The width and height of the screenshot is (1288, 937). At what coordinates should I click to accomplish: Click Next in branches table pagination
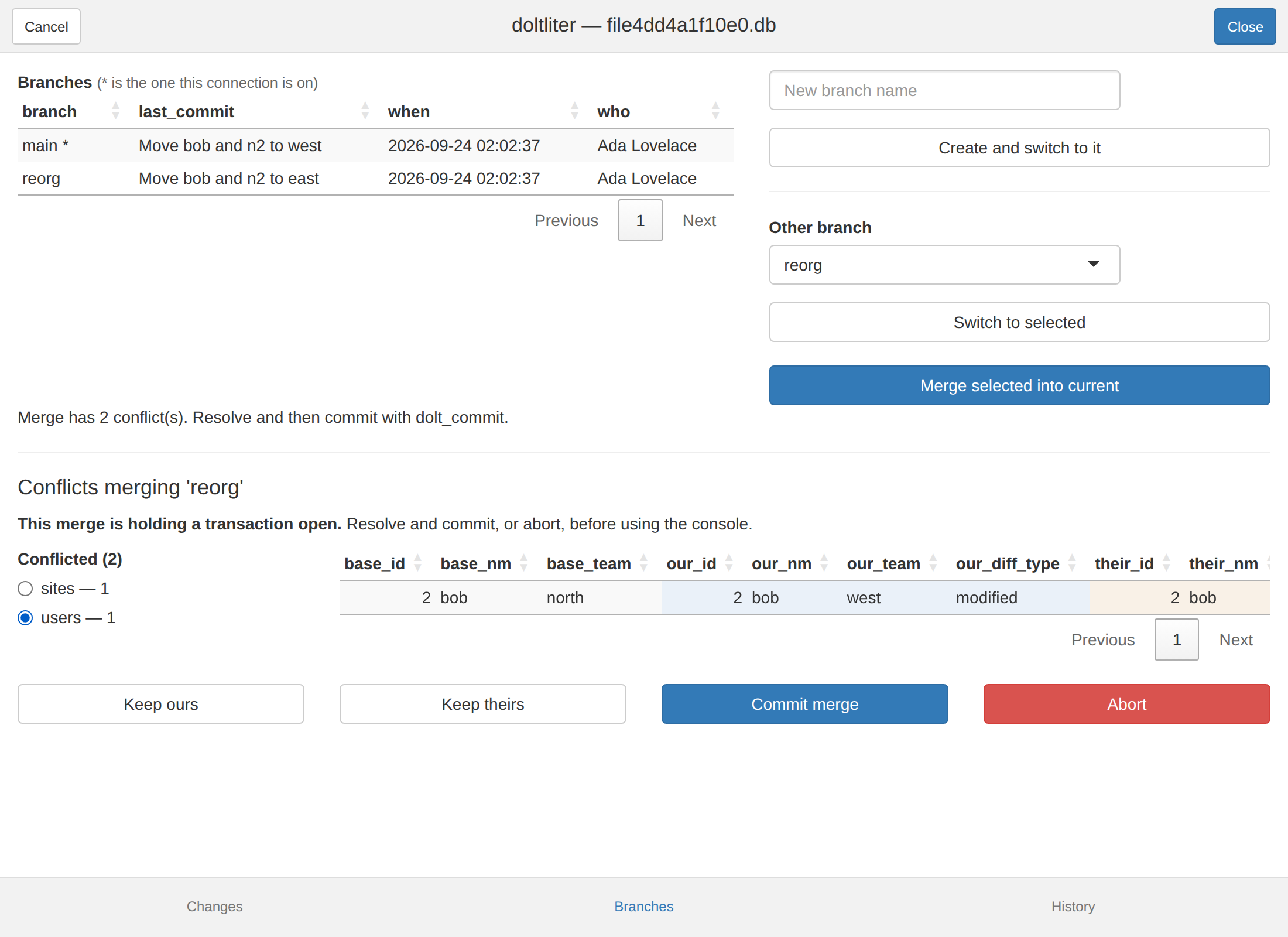click(699, 220)
